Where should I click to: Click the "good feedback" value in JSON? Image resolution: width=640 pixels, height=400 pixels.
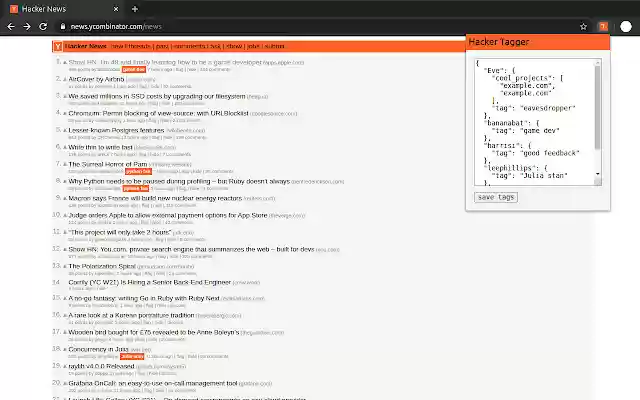(x=549, y=153)
